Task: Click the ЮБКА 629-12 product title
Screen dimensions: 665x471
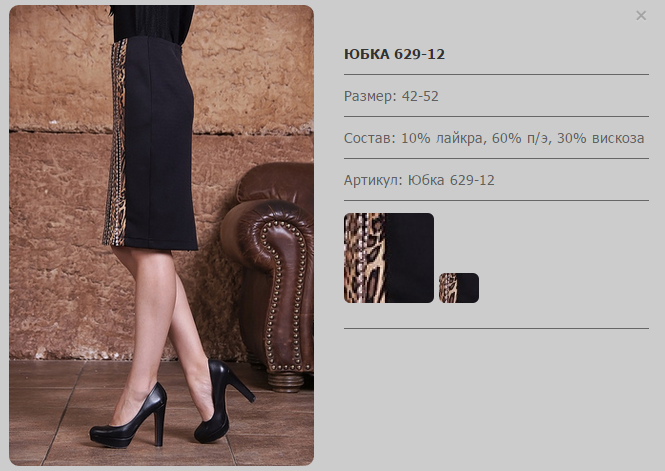Action: tap(394, 54)
